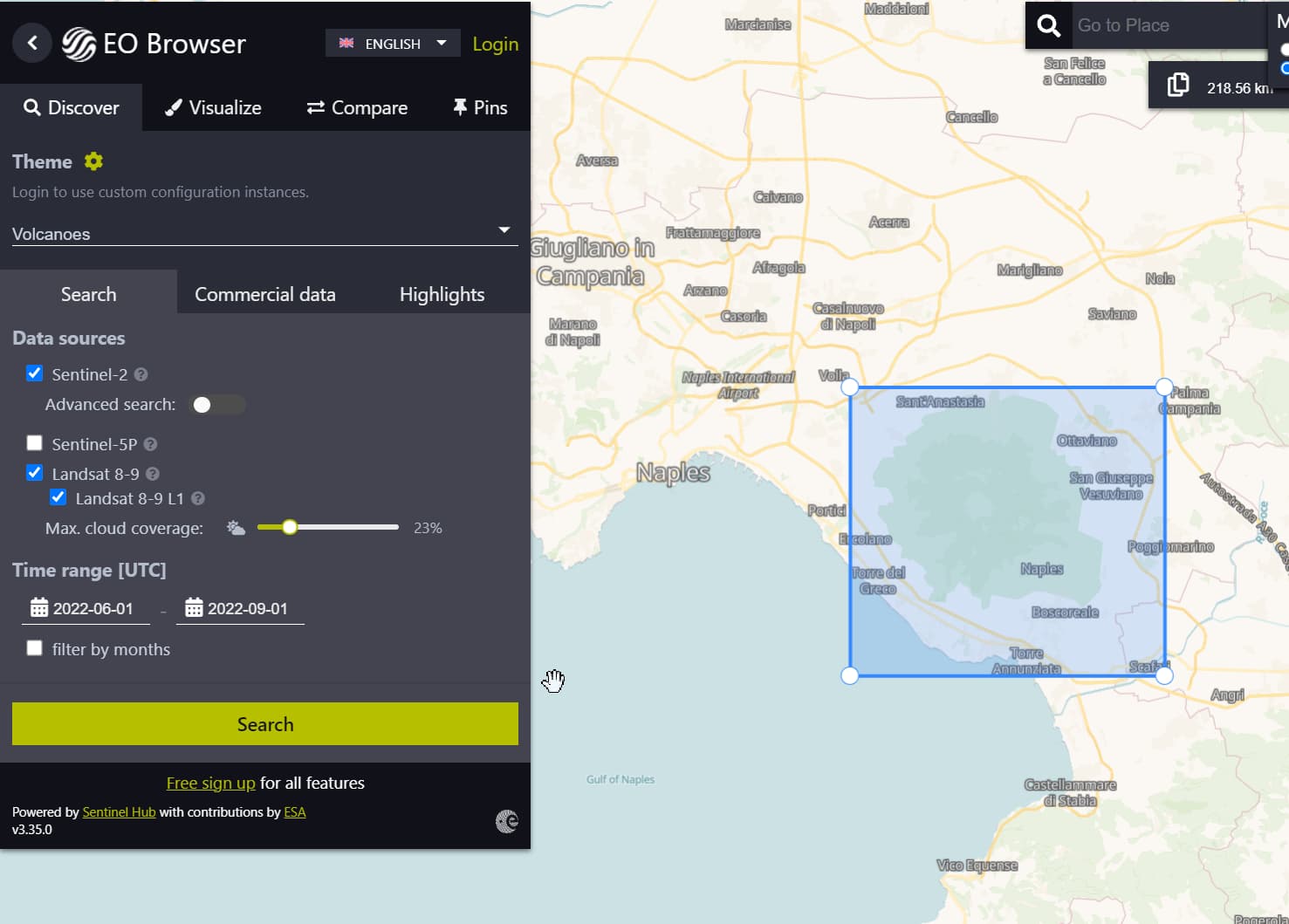Open the start date calendar icon
The image size is (1289, 924).
[39, 607]
